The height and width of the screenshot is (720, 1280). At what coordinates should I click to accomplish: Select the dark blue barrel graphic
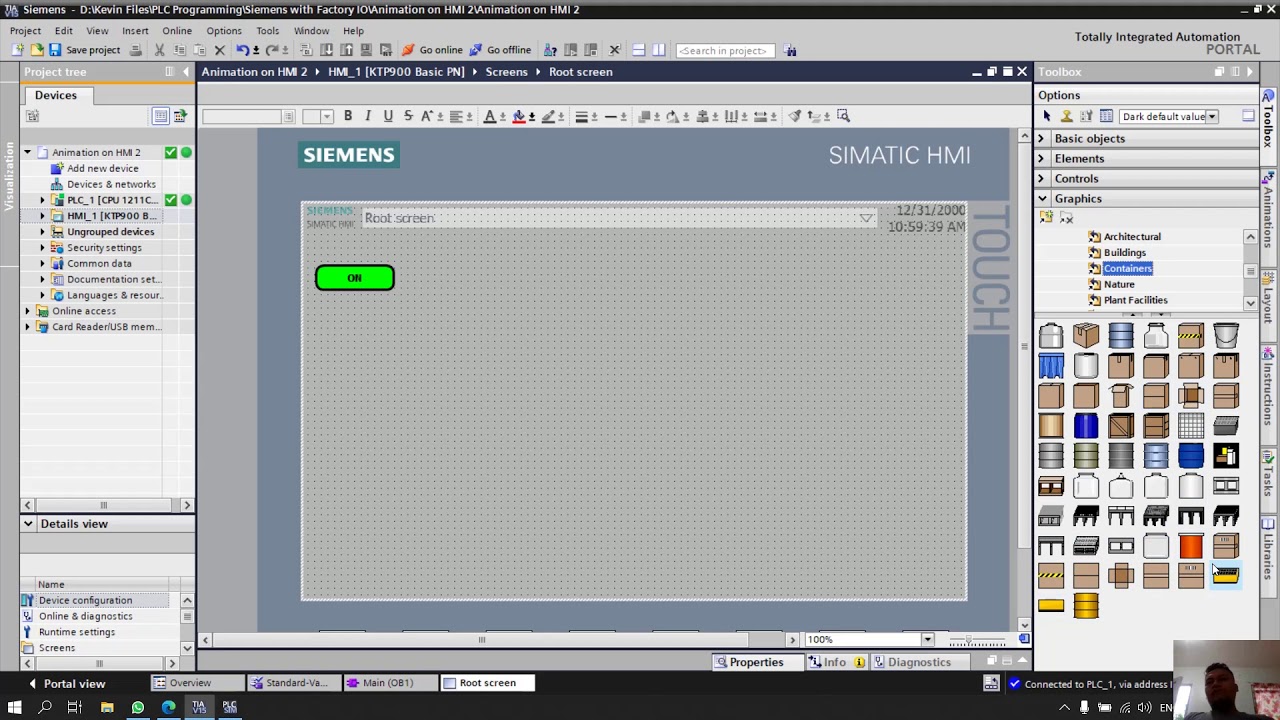click(x=1086, y=426)
